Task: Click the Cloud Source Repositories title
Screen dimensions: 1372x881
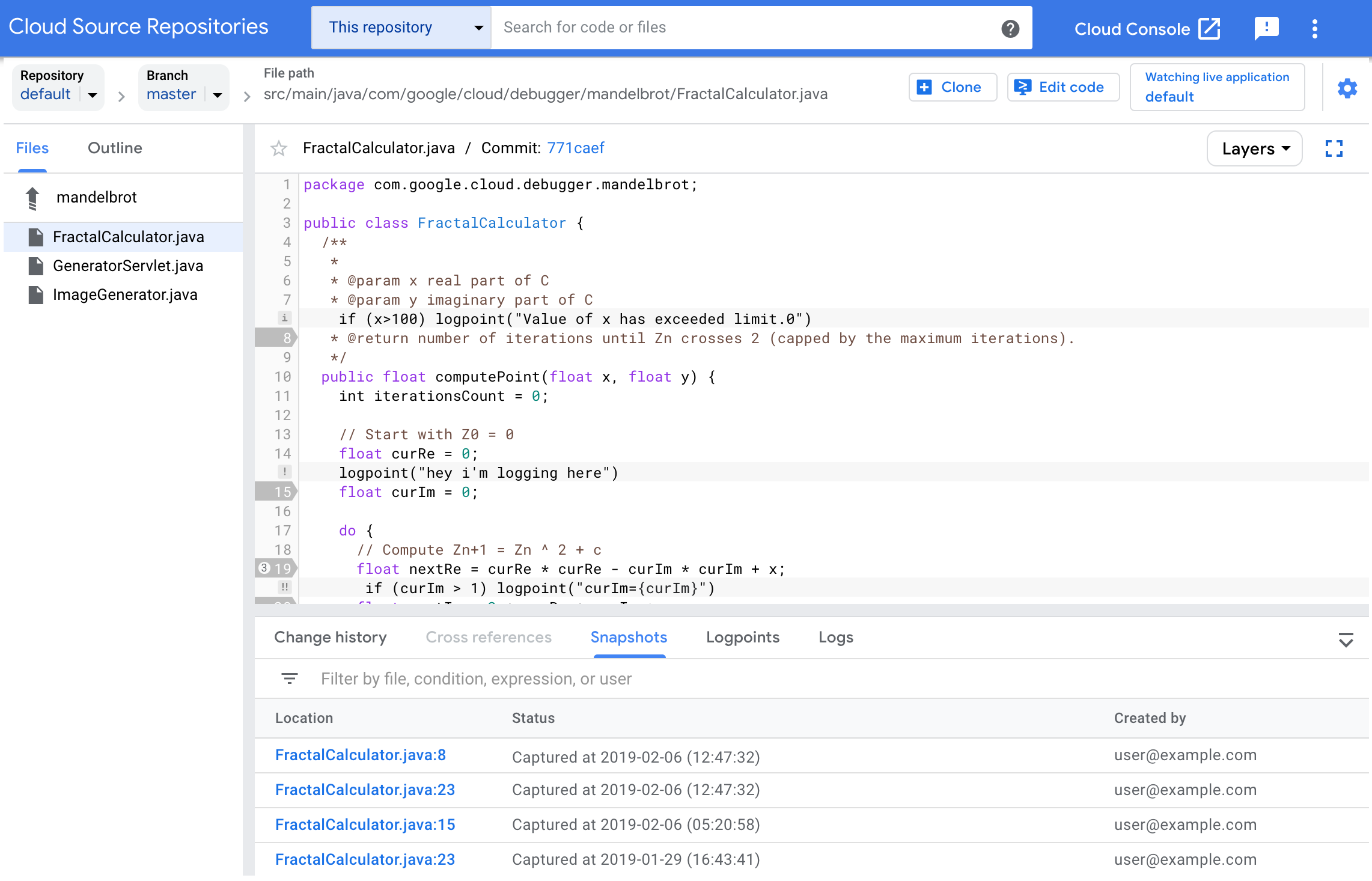Action: [139, 27]
